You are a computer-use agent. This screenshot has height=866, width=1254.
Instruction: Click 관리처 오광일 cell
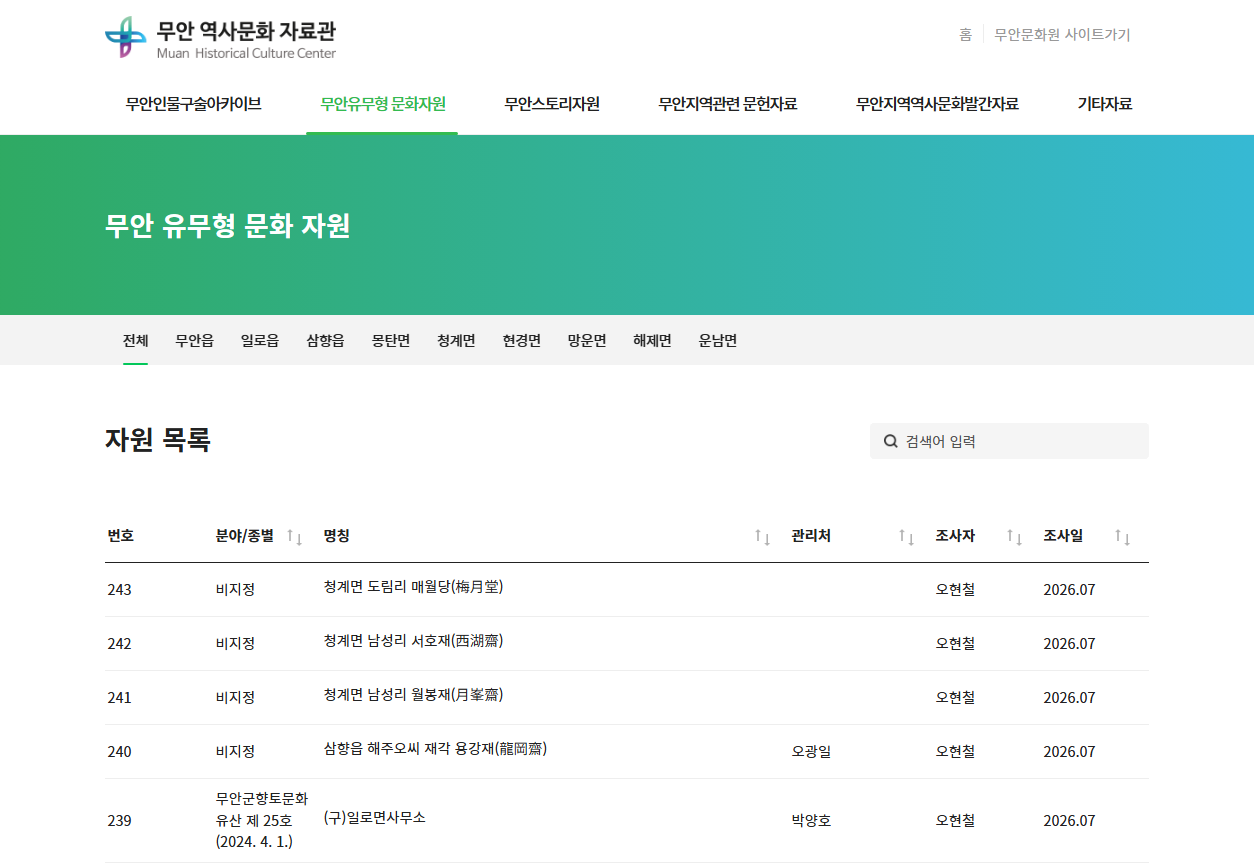(811, 752)
